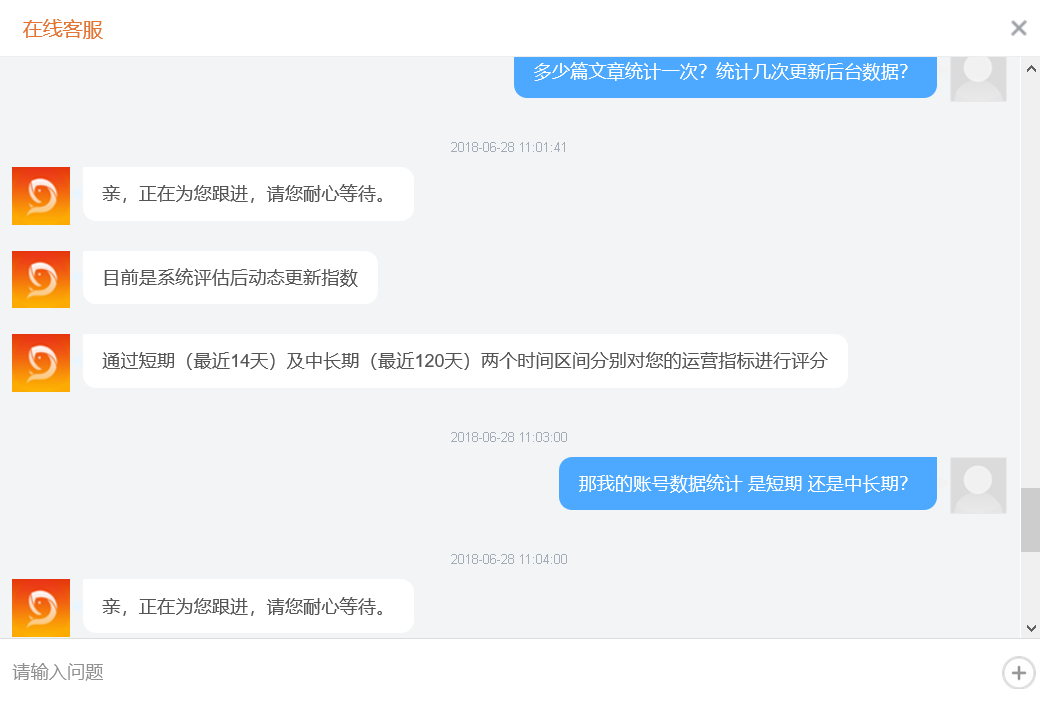Click agent avatar beside 通过短期（最近14天） message
Screen dimensions: 1040x702
(x=41, y=363)
